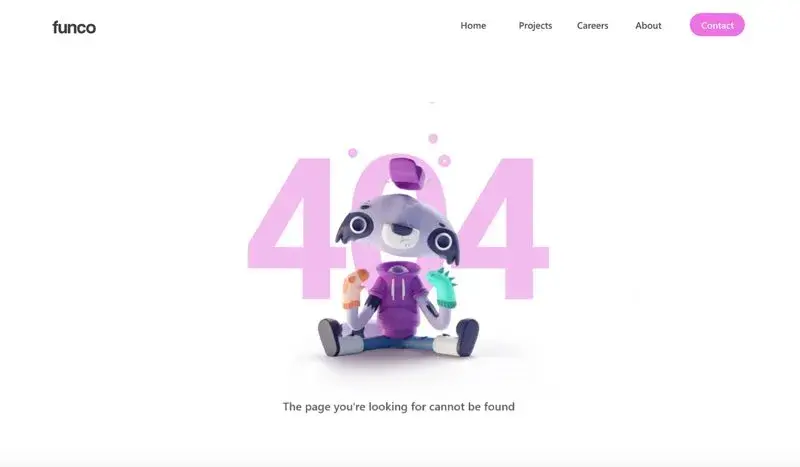Click the floating purple cube above the character
Screen dimensions: 800x467
407,174
